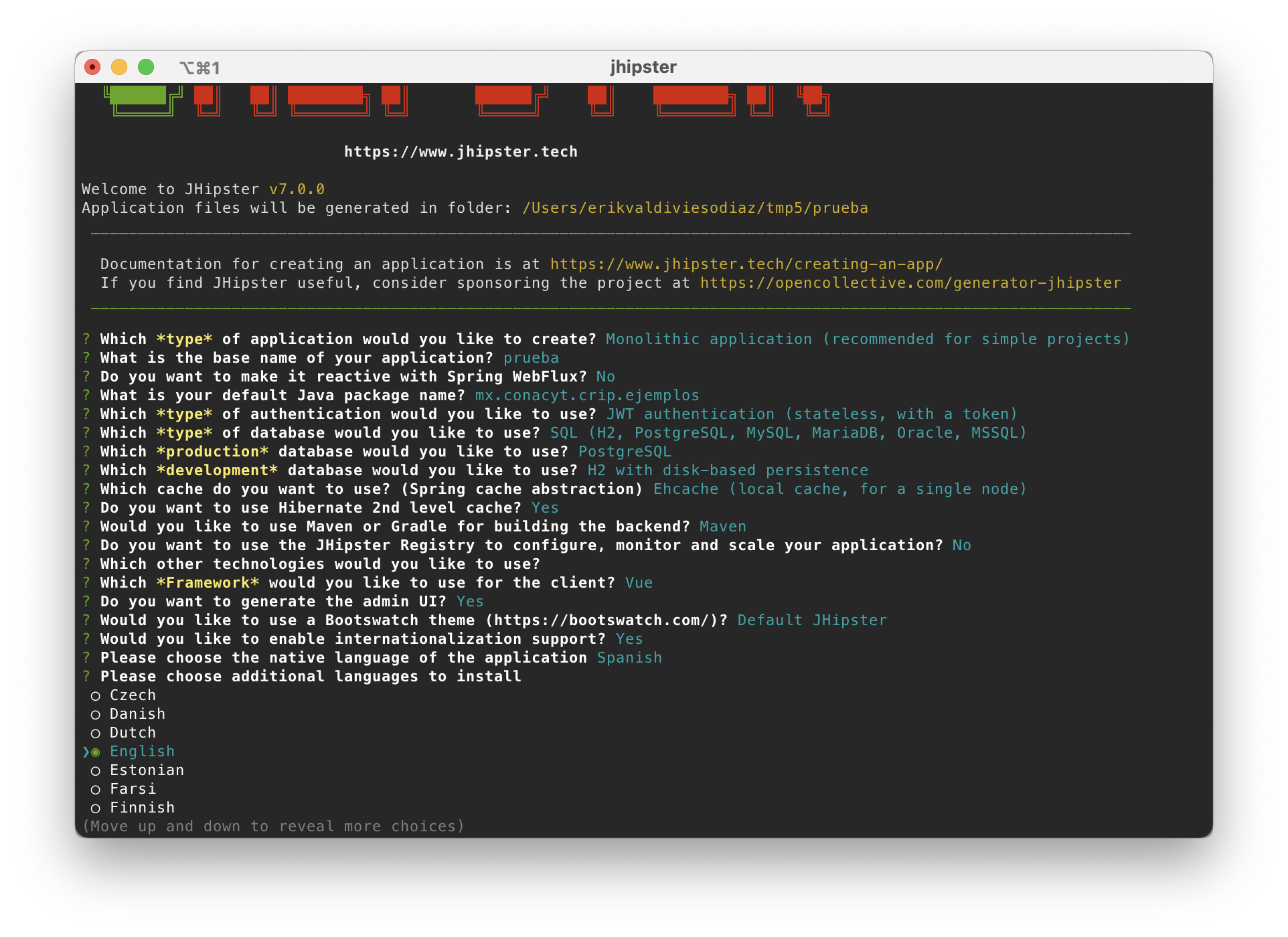Toggle the Finnish language option
This screenshot has height=937, width=1288.
(x=133, y=808)
